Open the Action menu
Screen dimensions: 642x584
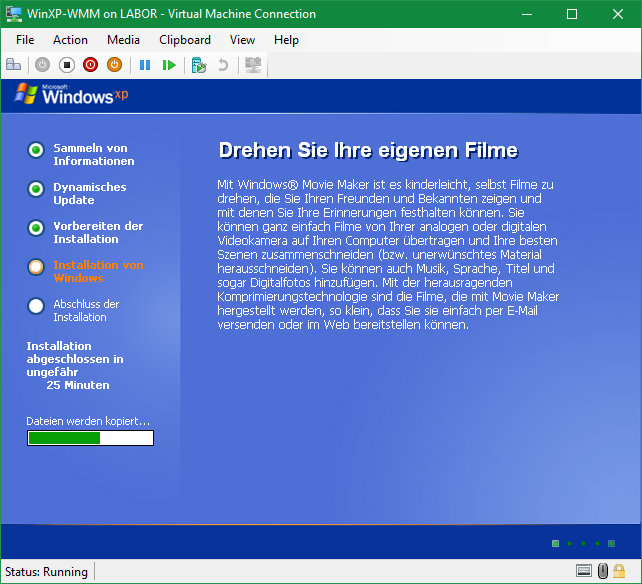pyautogui.click(x=70, y=40)
